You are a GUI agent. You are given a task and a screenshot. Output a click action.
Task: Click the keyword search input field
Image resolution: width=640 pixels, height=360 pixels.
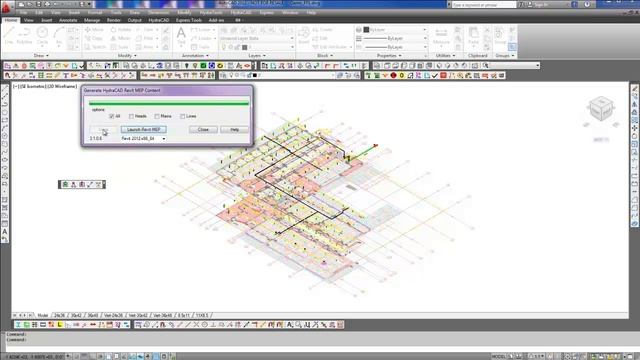(x=484, y=4)
